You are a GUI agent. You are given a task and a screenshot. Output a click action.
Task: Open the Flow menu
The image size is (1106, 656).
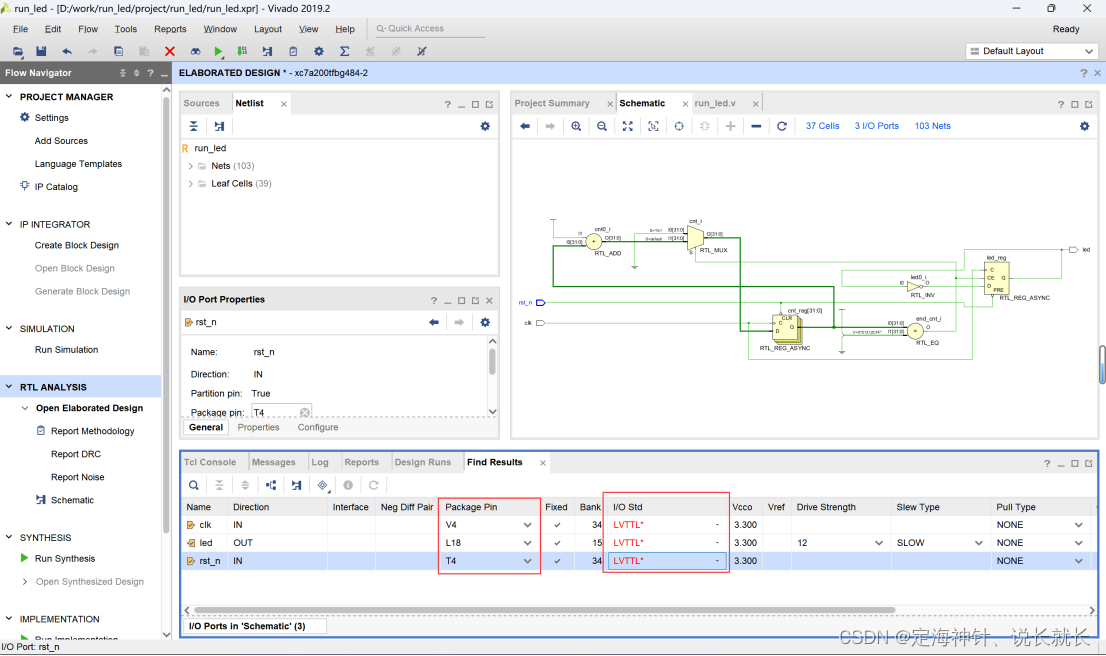click(88, 29)
